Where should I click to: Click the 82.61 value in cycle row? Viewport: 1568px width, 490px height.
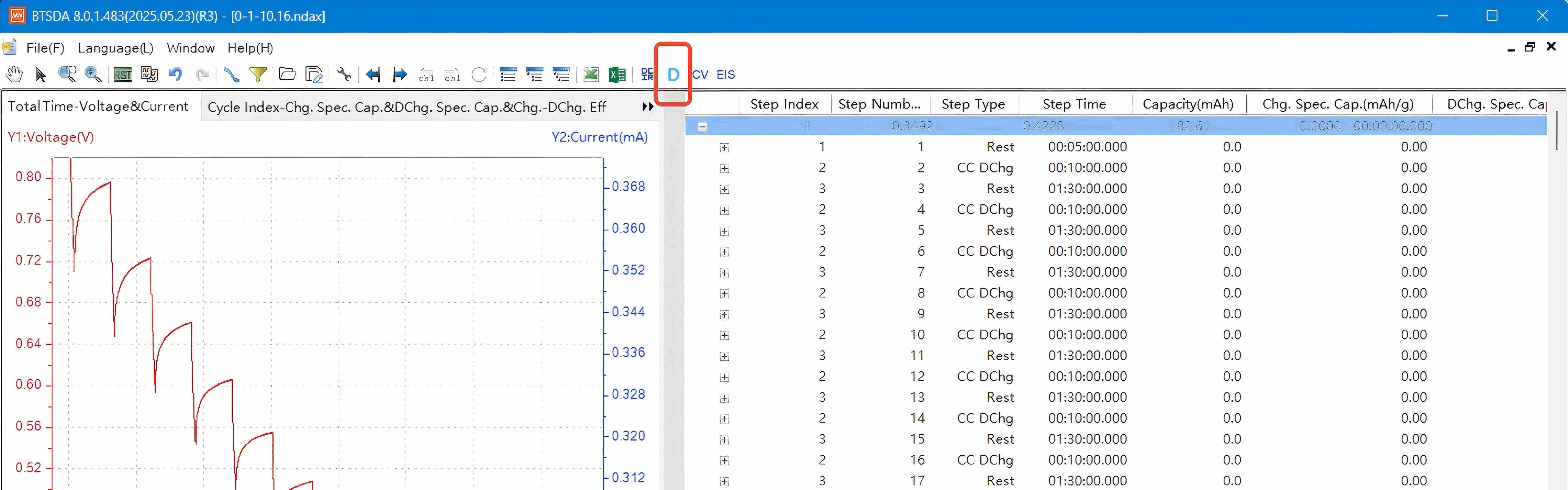point(1193,126)
